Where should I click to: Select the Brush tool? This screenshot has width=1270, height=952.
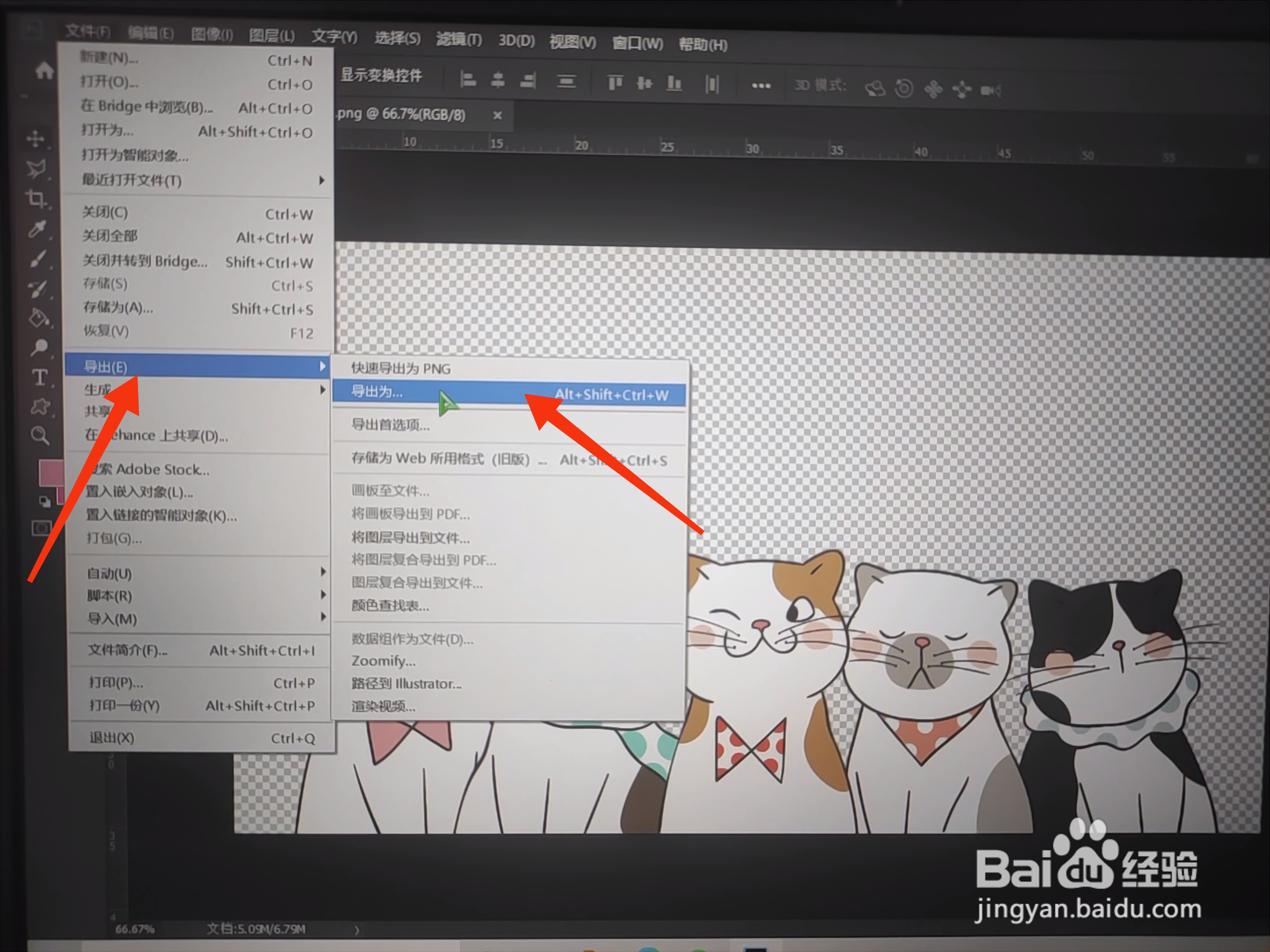click(x=37, y=259)
